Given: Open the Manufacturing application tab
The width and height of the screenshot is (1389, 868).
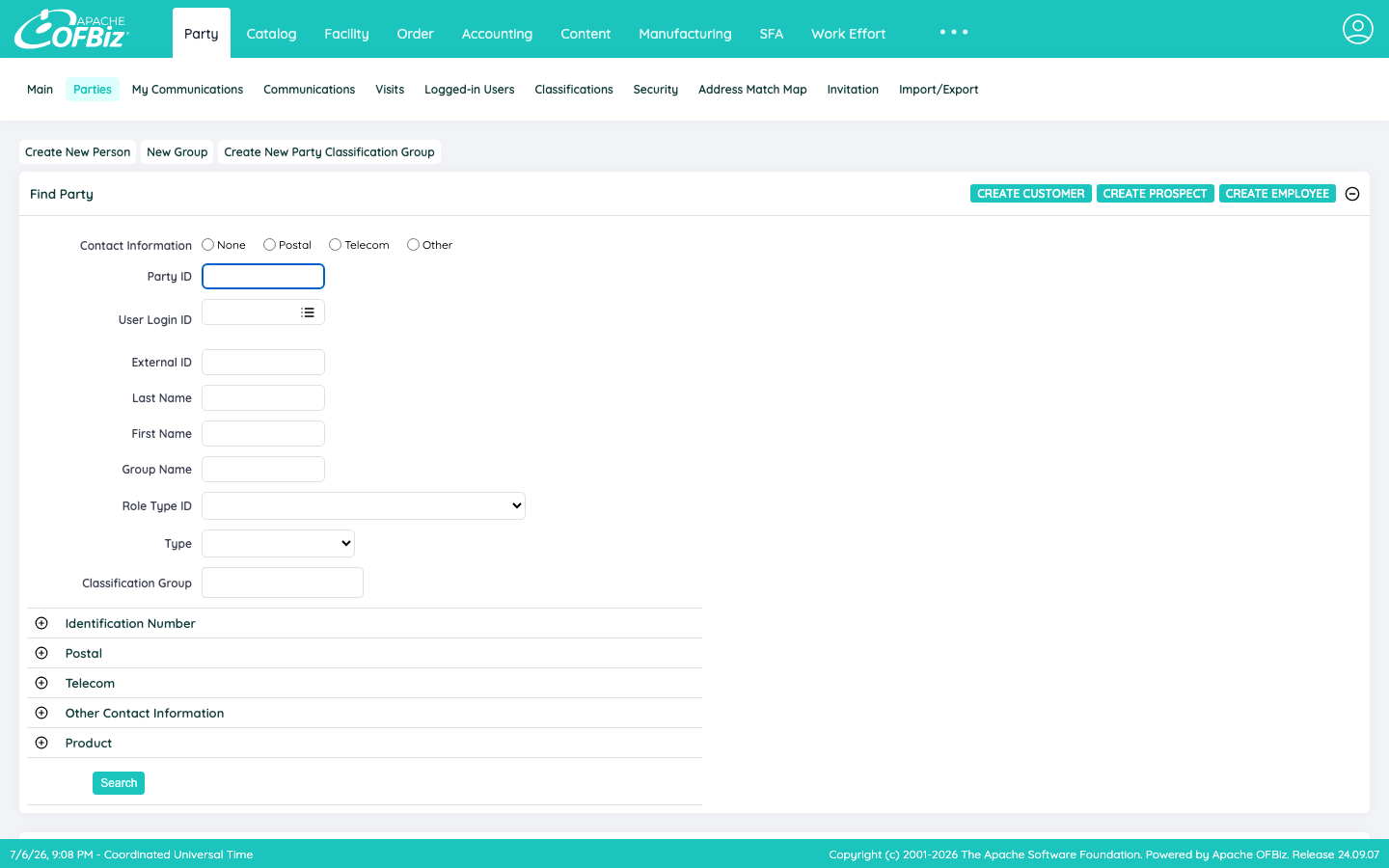Looking at the screenshot, I should (x=685, y=34).
